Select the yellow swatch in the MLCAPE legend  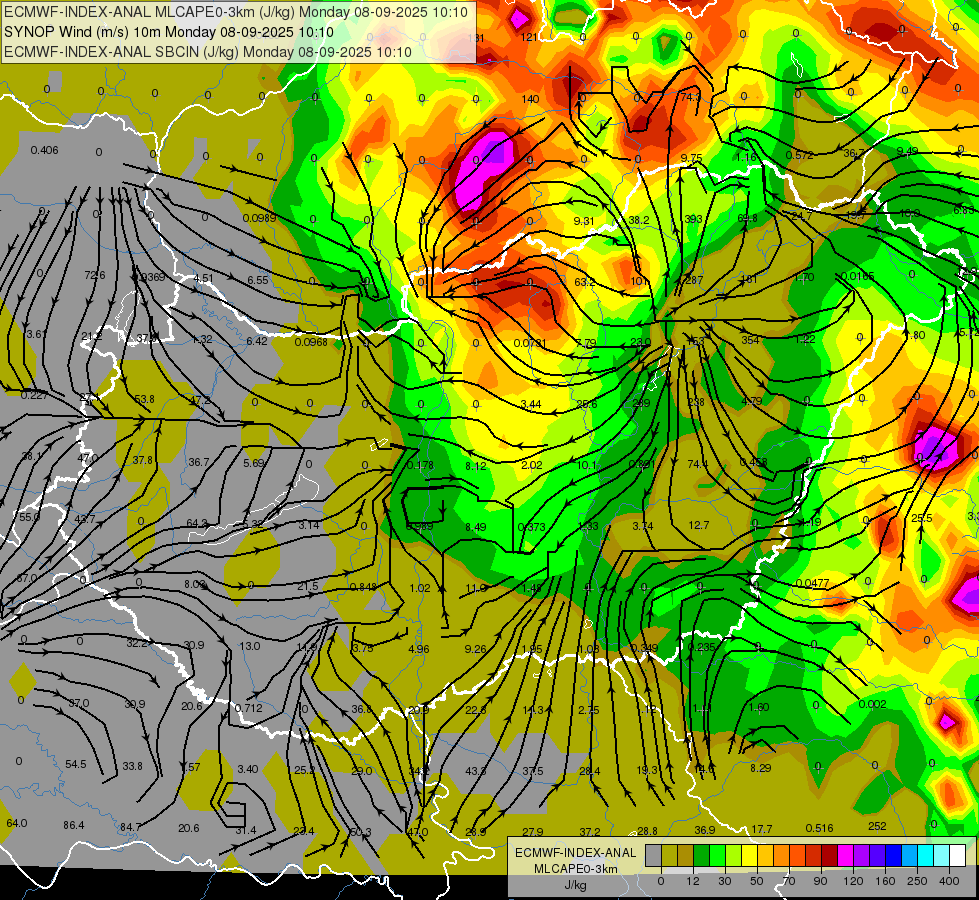(750, 855)
